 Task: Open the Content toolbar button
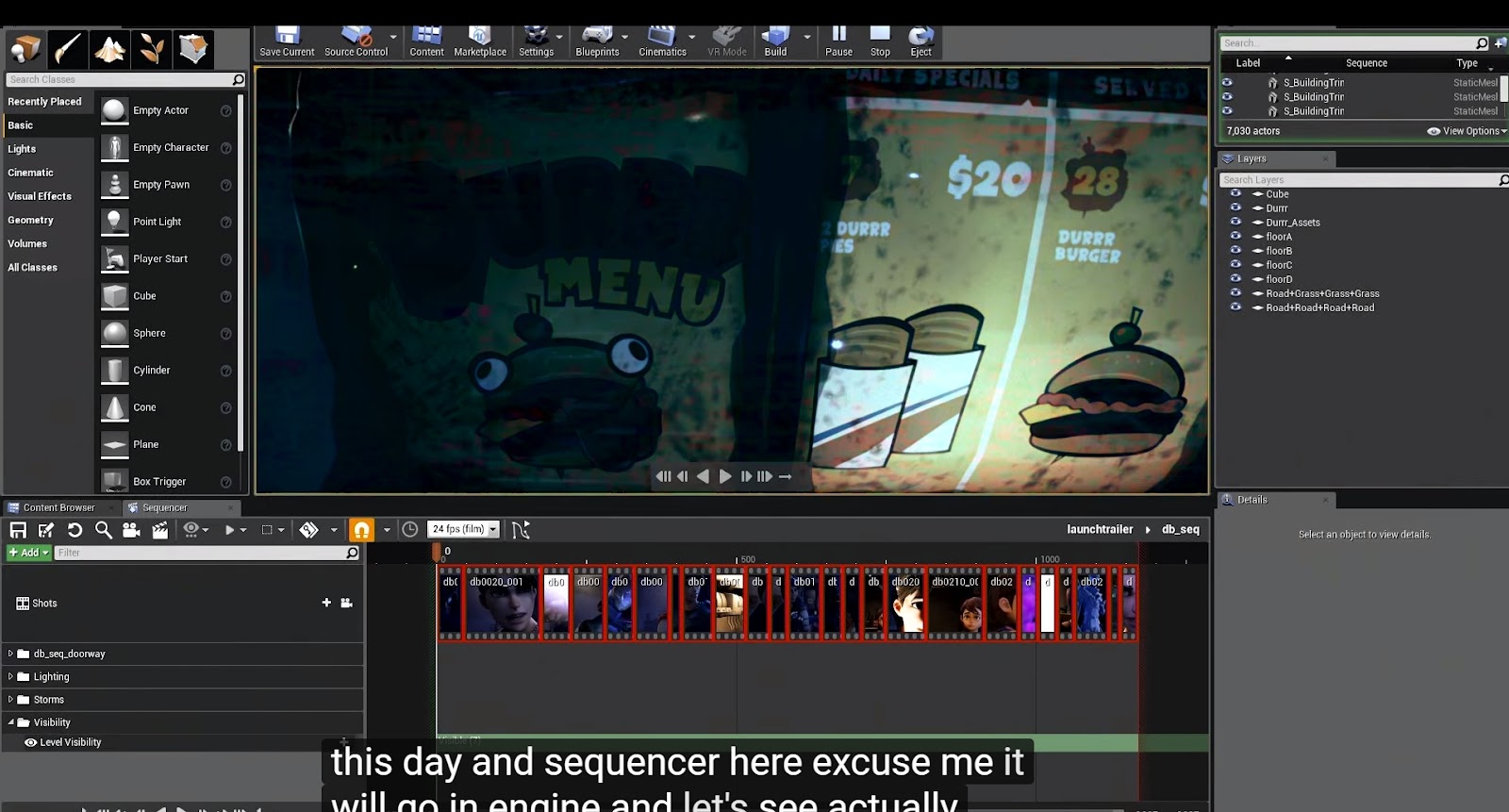coord(426,42)
